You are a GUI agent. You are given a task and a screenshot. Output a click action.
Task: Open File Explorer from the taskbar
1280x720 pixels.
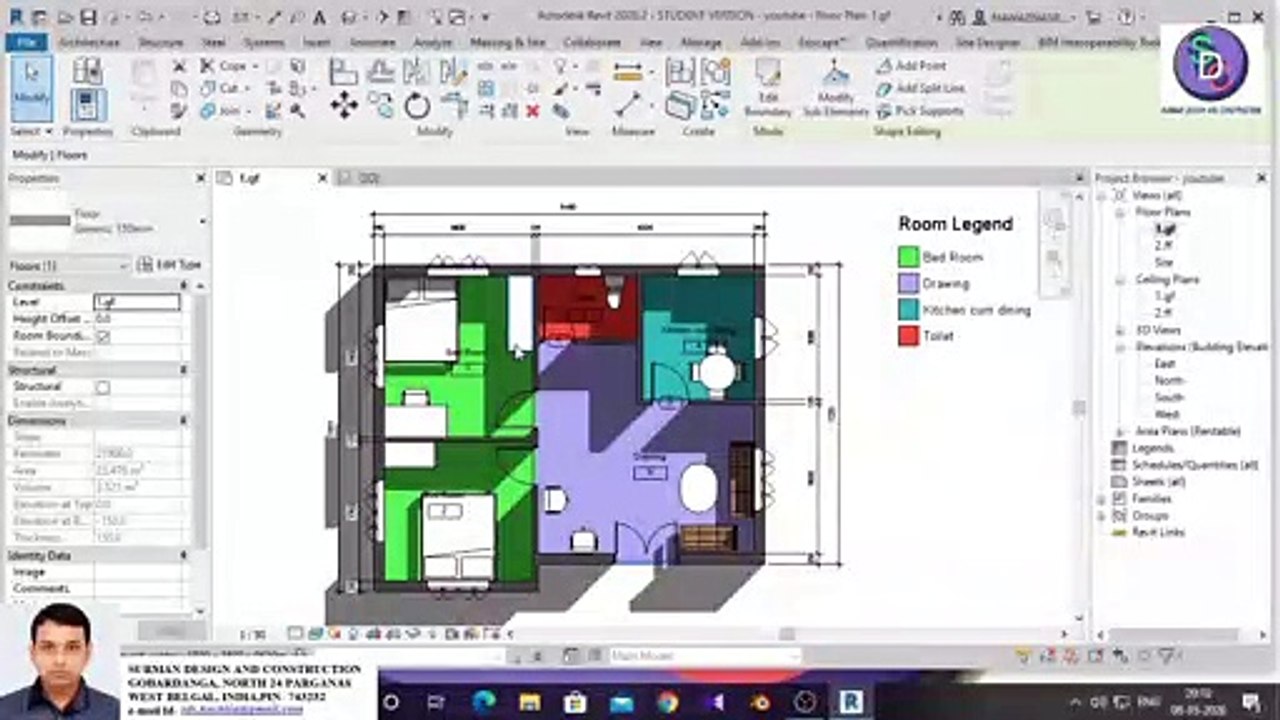tap(529, 702)
